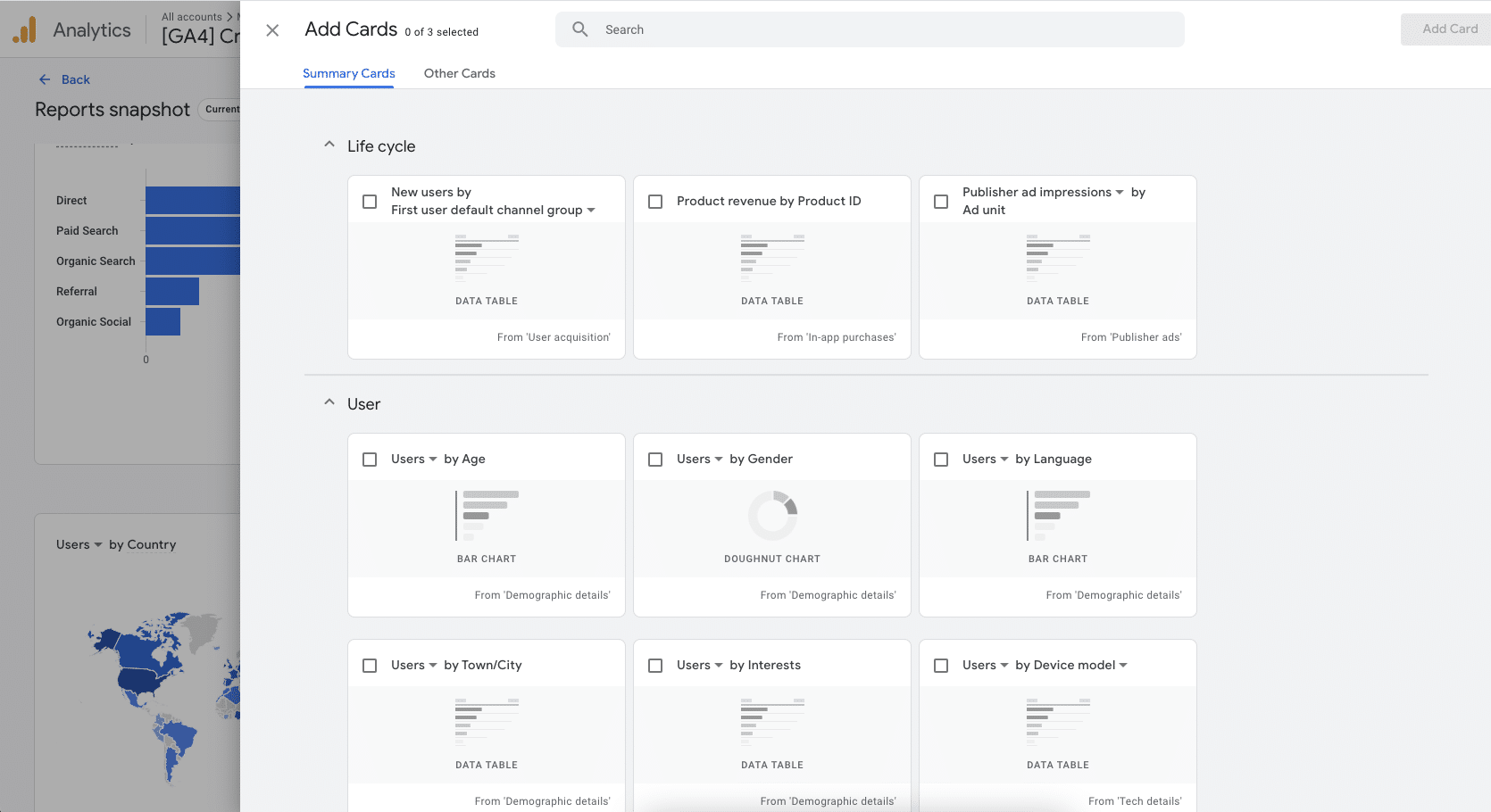
Task: Tick the Users by Town/City card checkbox
Action: point(370,666)
